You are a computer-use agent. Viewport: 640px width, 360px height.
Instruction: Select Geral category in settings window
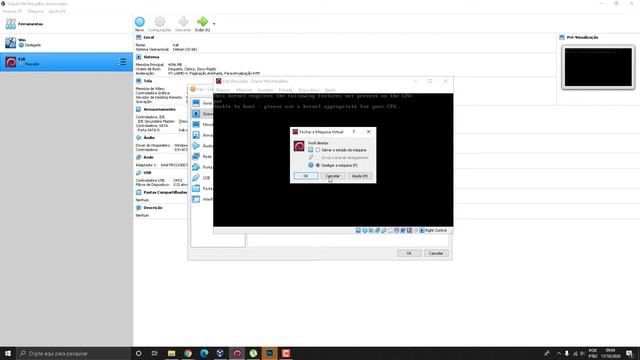(x=202, y=103)
